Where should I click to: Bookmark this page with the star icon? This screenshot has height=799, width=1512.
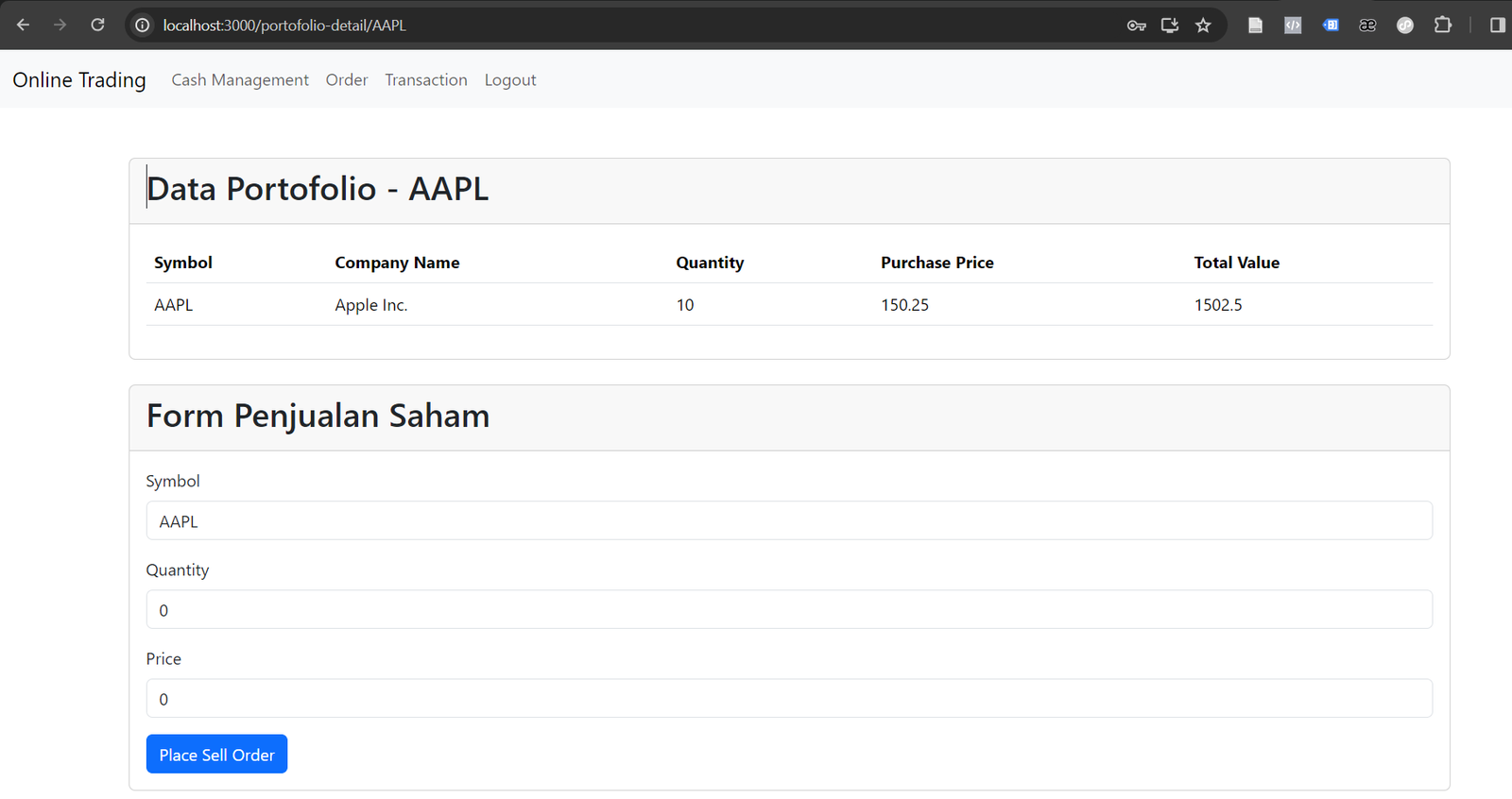click(1203, 25)
